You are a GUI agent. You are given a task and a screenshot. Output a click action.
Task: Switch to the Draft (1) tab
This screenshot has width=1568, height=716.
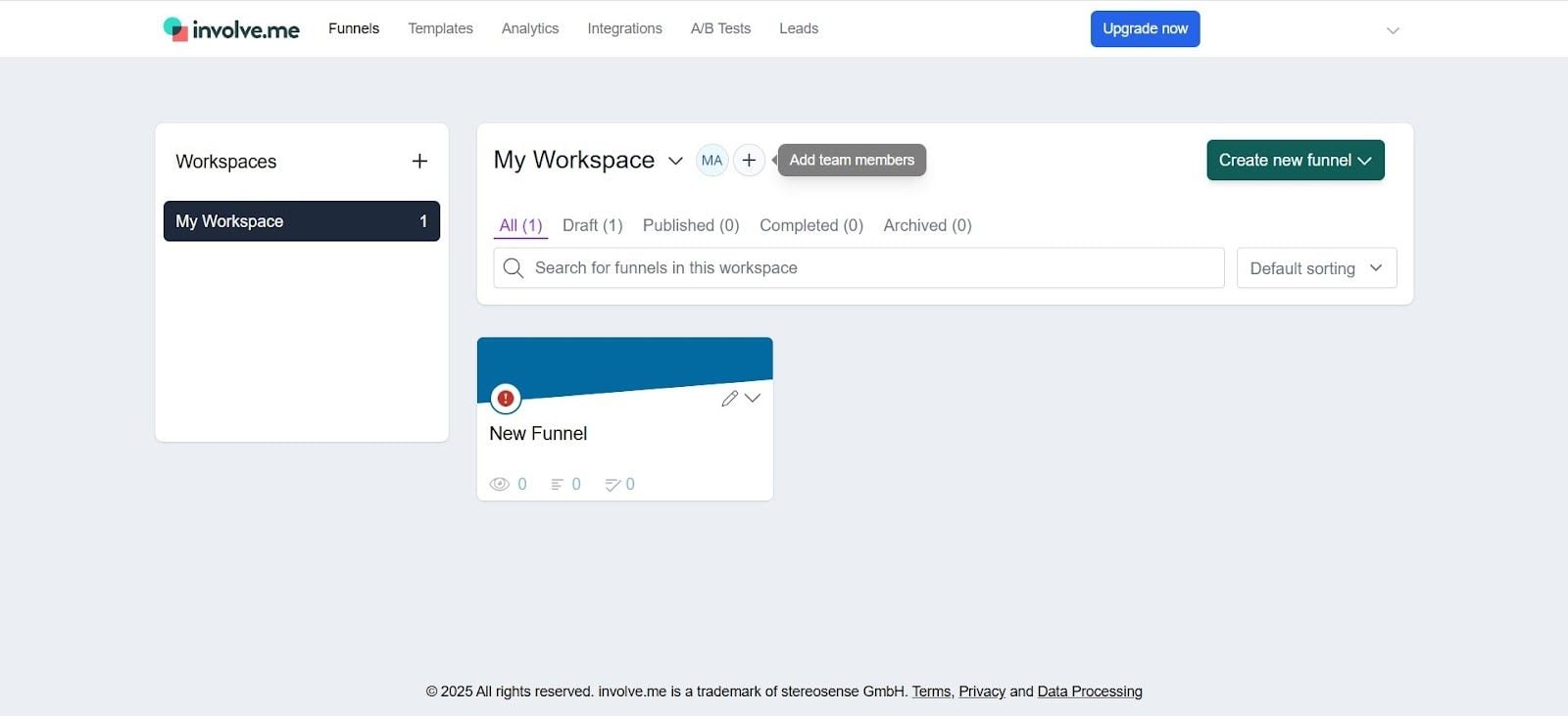(x=593, y=225)
